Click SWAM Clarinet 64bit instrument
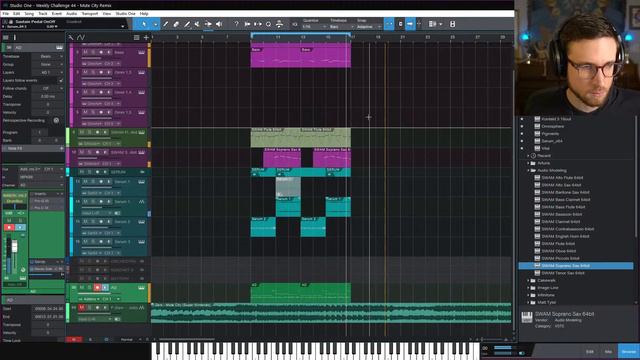Image resolution: width=640 pixels, height=360 pixels. tap(560, 222)
